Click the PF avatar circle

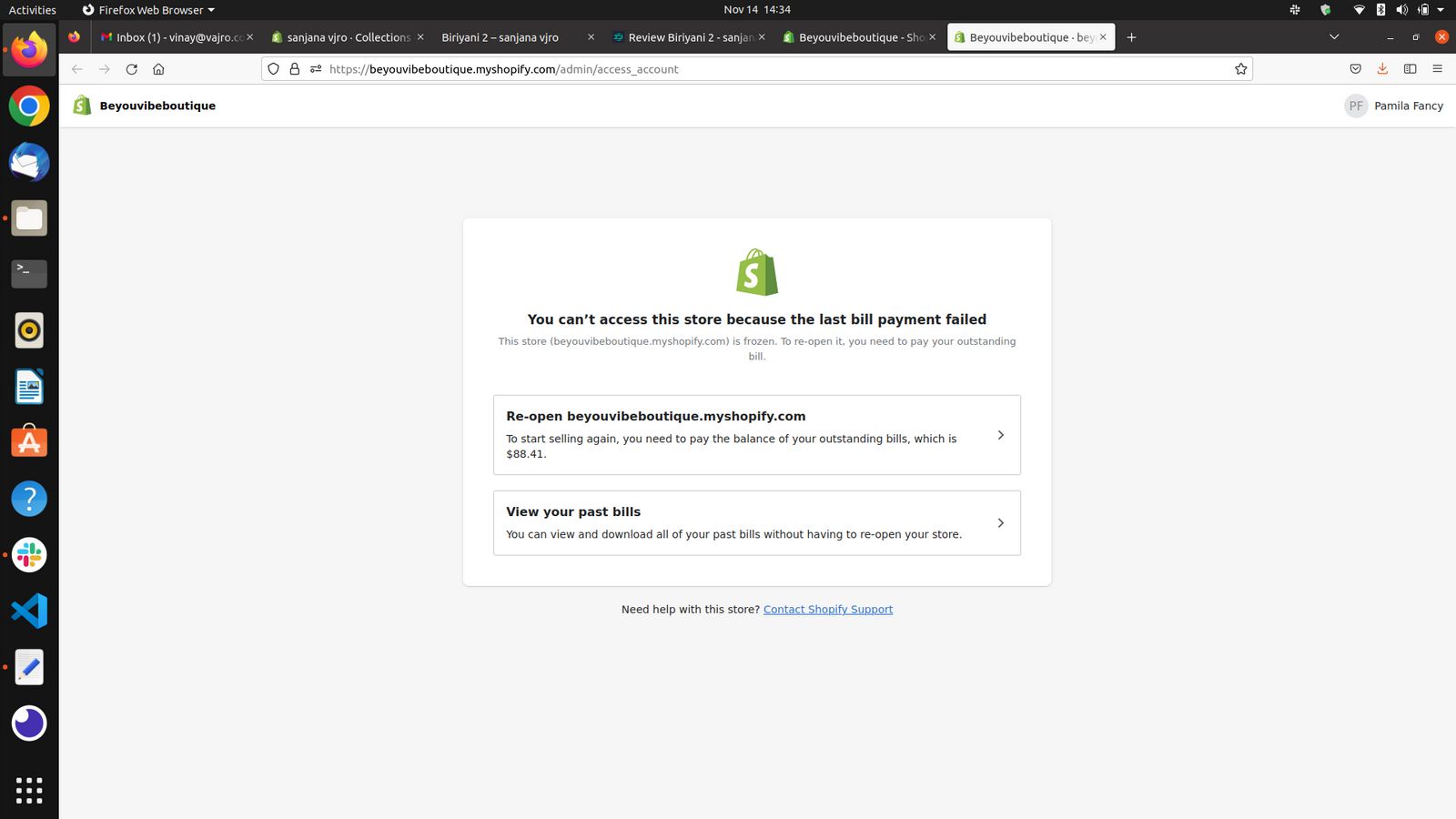pyautogui.click(x=1356, y=106)
